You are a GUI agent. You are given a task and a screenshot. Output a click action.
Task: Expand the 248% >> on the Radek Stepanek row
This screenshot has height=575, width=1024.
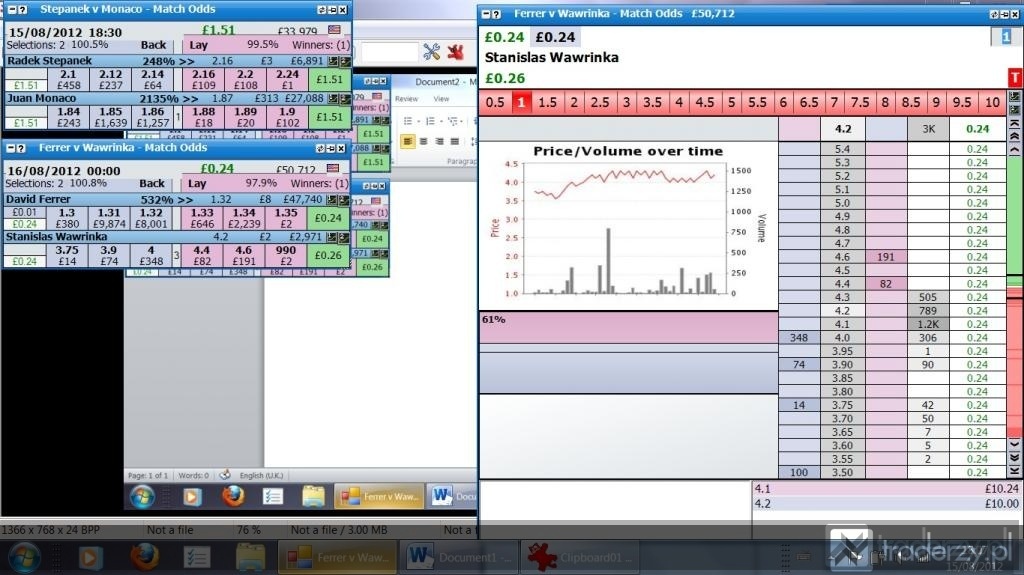(x=168, y=61)
